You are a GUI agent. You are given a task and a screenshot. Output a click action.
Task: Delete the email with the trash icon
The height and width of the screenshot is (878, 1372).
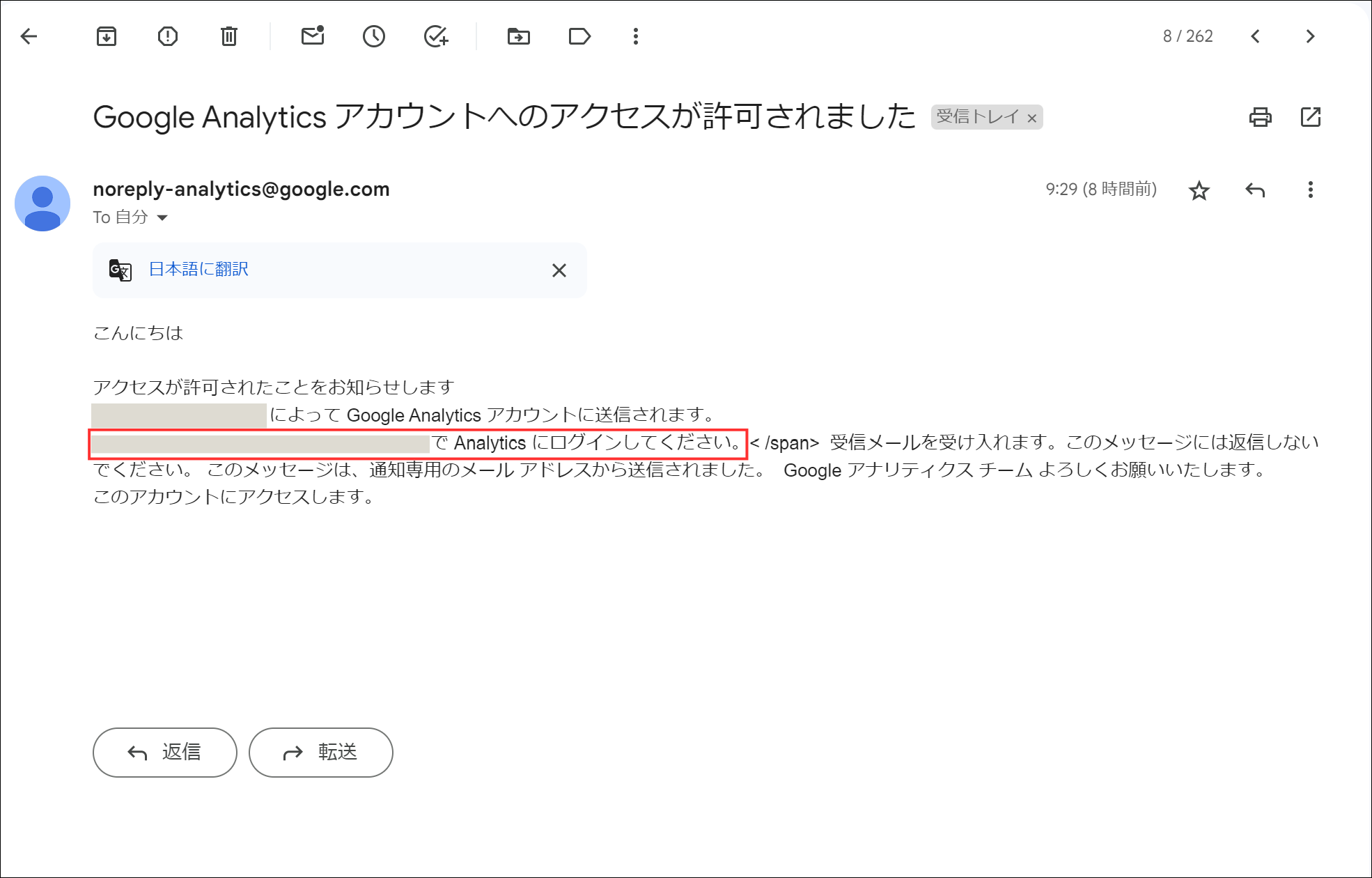pyautogui.click(x=229, y=36)
